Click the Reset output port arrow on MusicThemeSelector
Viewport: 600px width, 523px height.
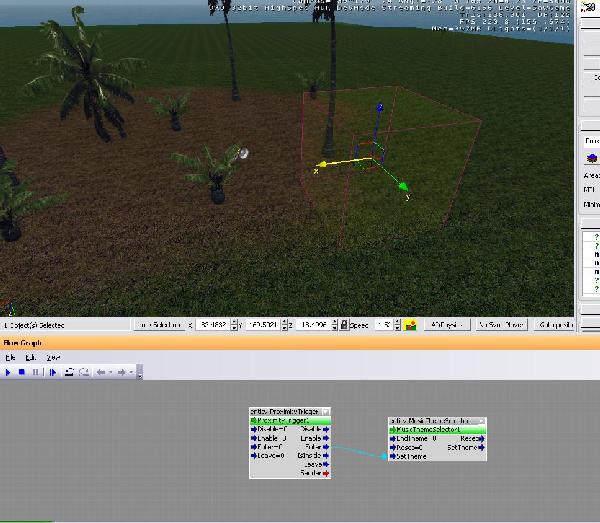[x=481, y=438]
